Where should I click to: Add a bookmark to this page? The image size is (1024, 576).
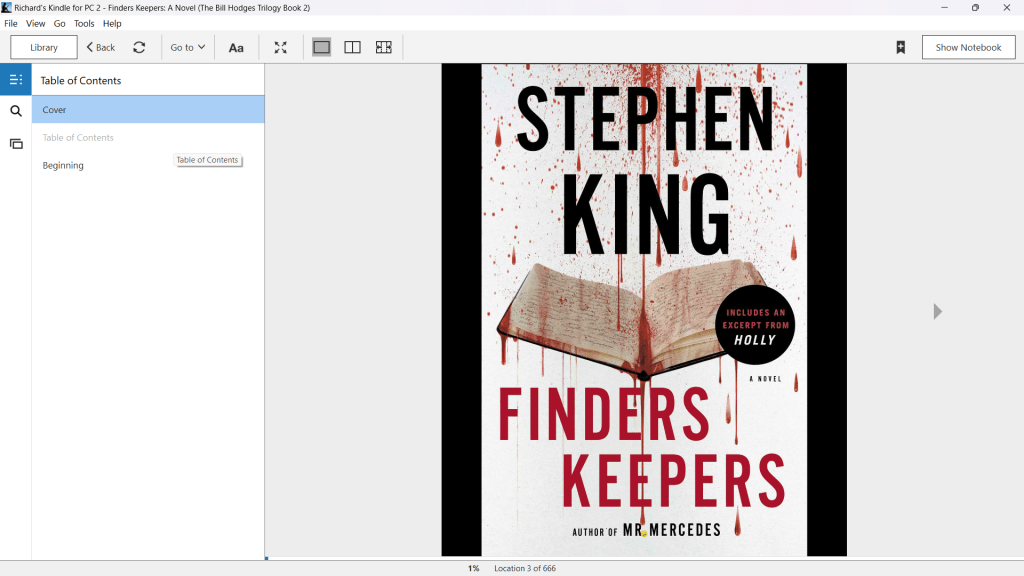(x=900, y=47)
